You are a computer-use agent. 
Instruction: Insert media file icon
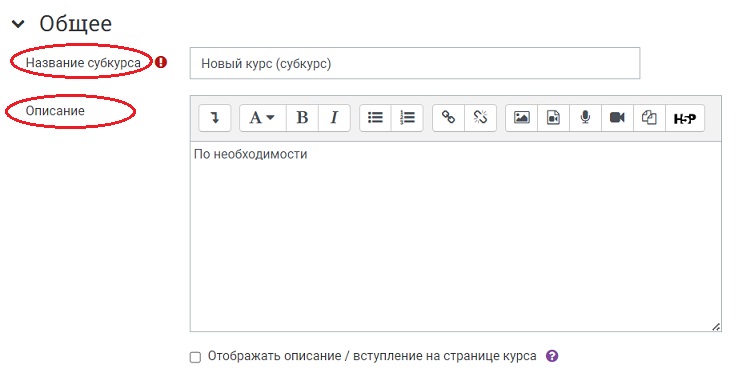(x=553, y=117)
